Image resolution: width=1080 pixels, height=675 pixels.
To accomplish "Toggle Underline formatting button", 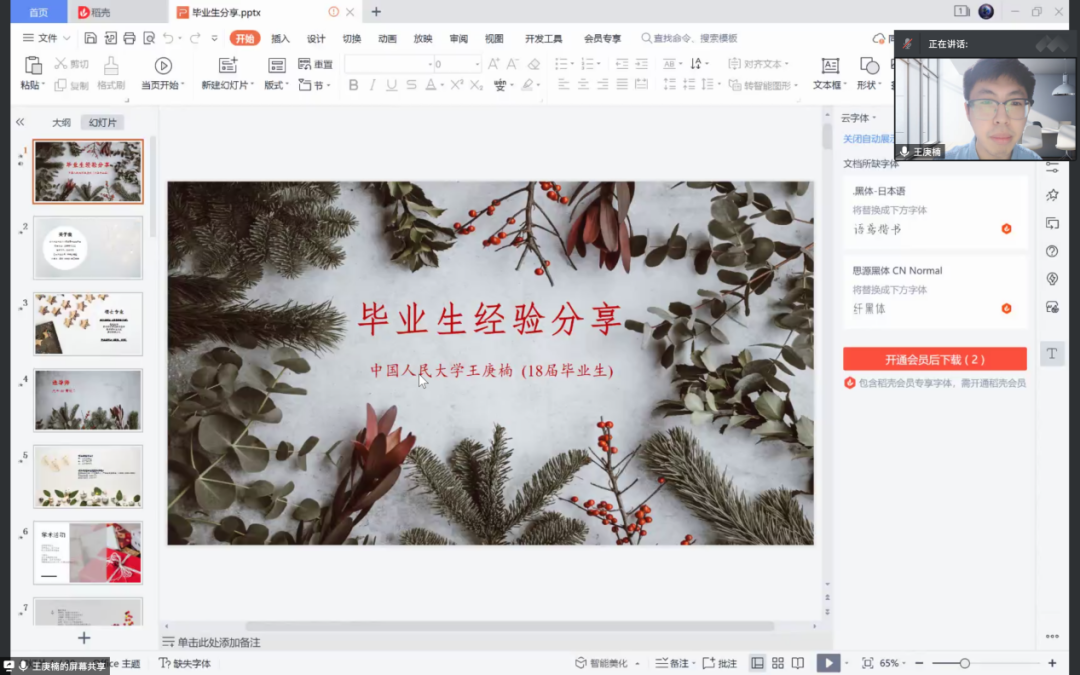I will coord(391,86).
